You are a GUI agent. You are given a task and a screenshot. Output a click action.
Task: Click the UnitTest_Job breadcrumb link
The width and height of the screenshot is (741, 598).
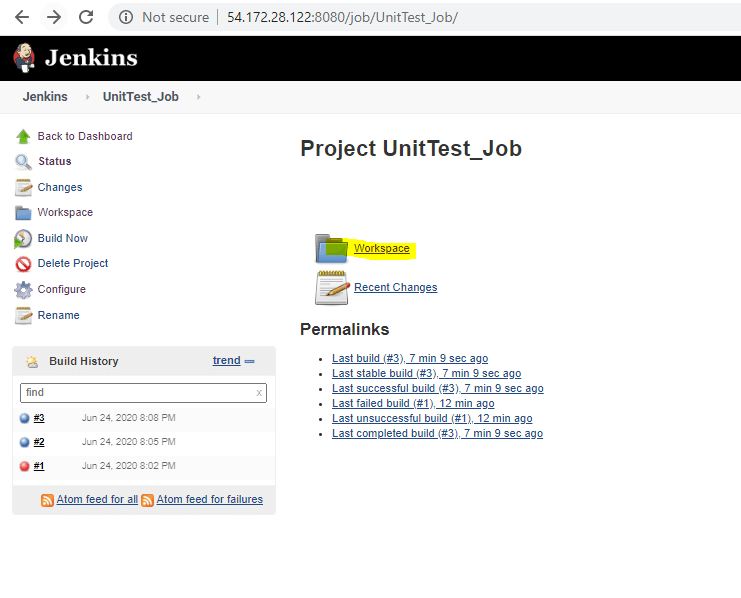tap(141, 97)
